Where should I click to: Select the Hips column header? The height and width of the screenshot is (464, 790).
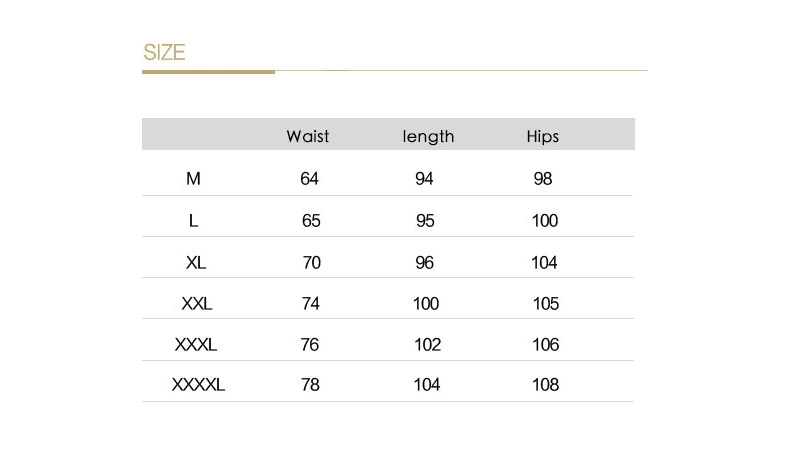click(x=543, y=136)
